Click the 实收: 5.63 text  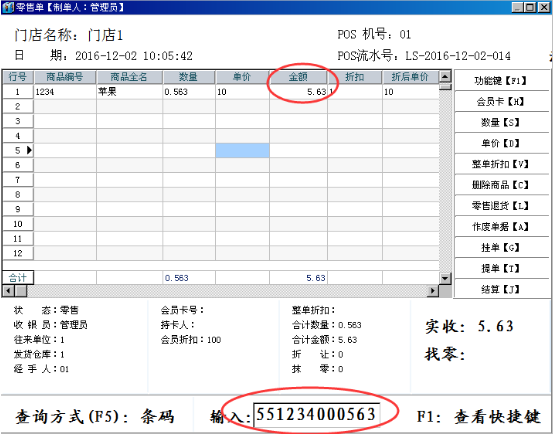pos(469,326)
